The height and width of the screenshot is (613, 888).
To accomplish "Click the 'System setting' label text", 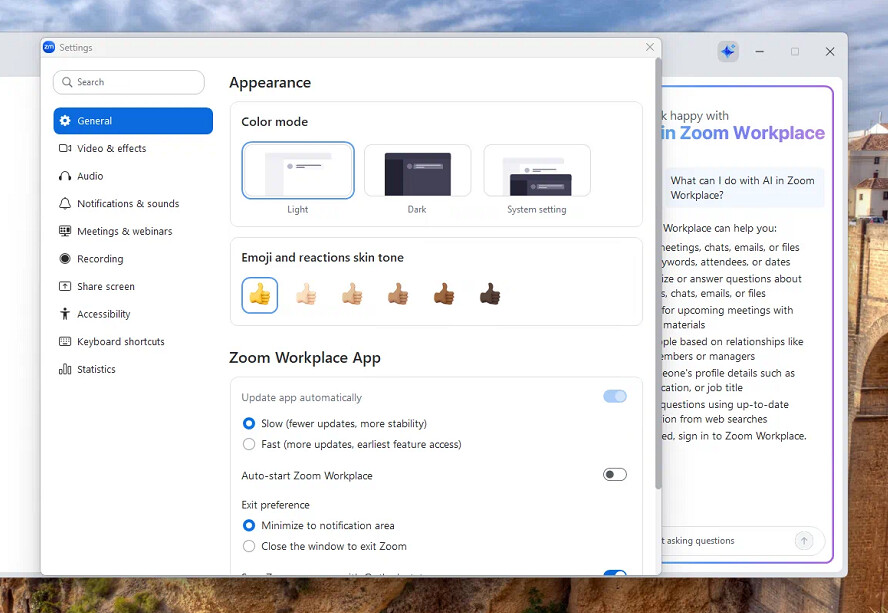I will click(536, 209).
